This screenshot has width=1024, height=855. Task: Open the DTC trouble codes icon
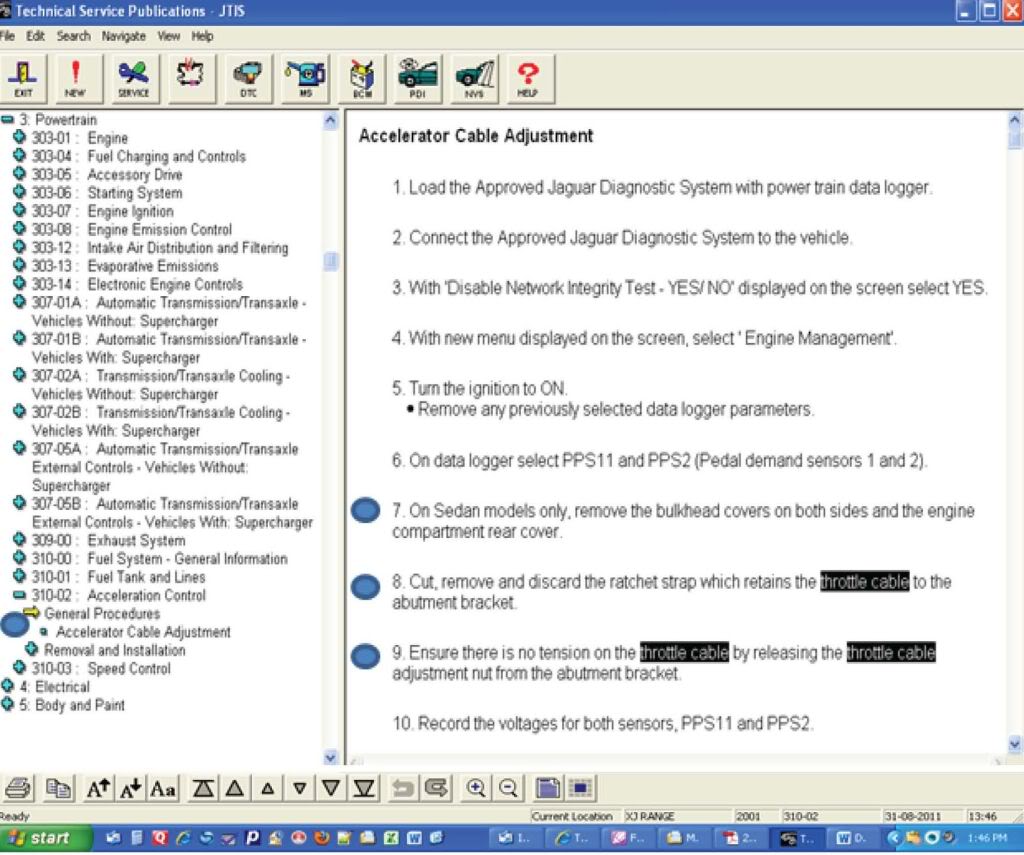click(248, 78)
